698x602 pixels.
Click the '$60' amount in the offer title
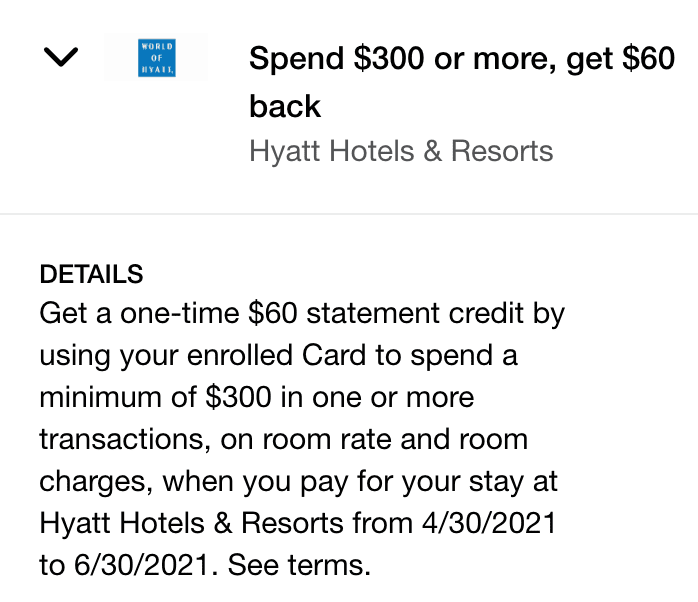coord(649,58)
